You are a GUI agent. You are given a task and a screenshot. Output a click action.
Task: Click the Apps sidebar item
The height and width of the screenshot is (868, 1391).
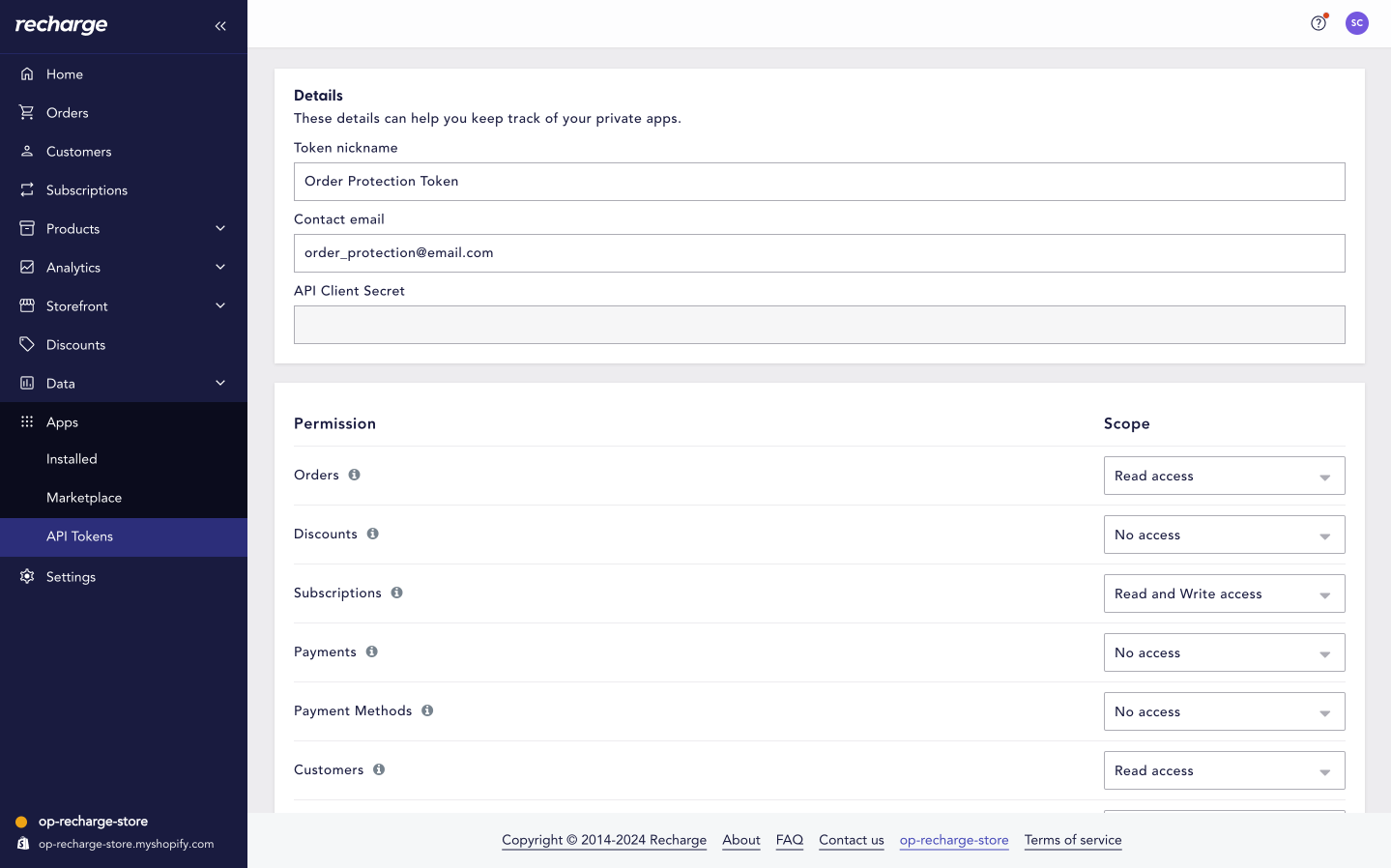(x=124, y=421)
